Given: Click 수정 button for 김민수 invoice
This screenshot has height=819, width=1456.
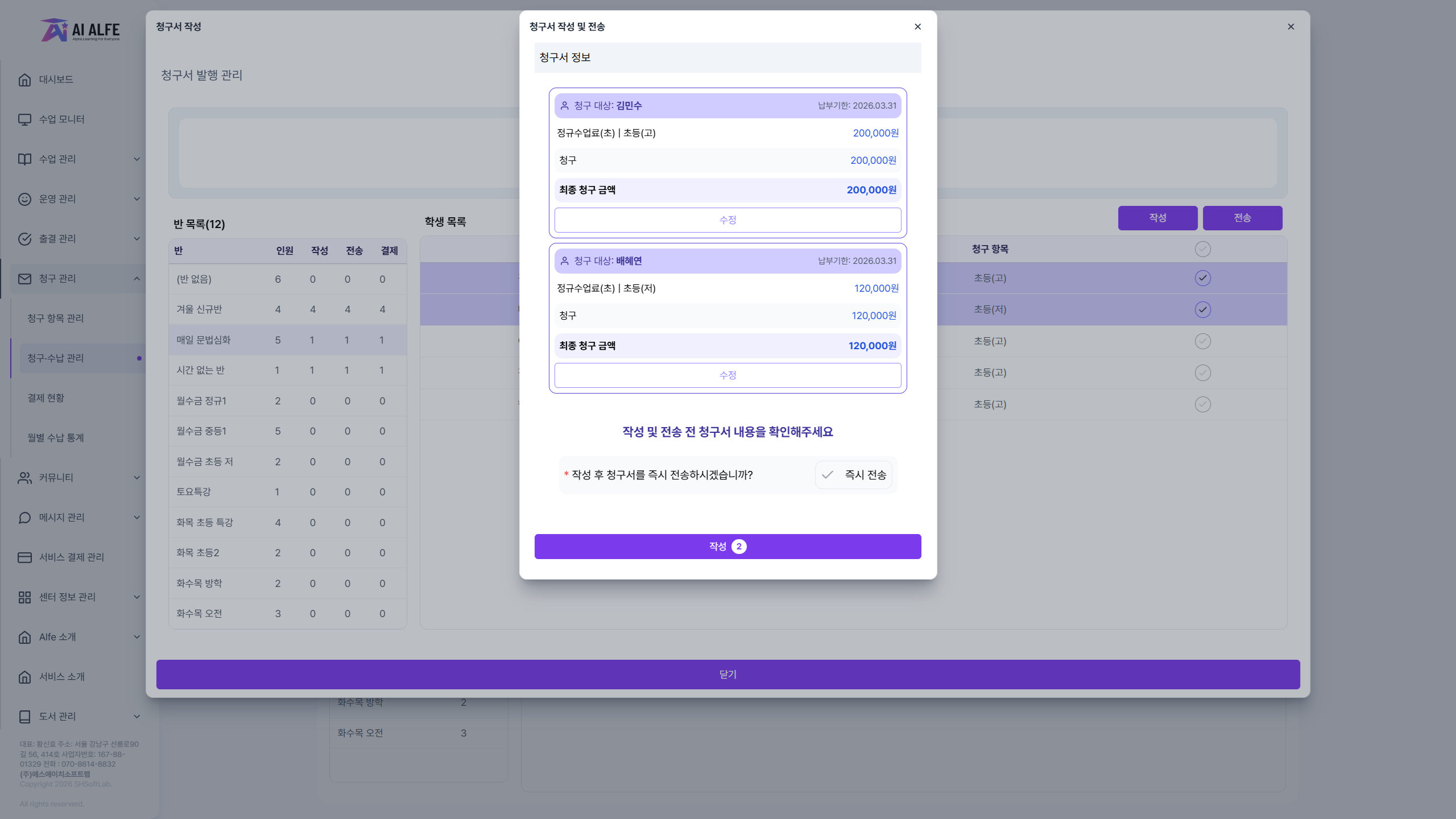Looking at the screenshot, I should click(727, 220).
